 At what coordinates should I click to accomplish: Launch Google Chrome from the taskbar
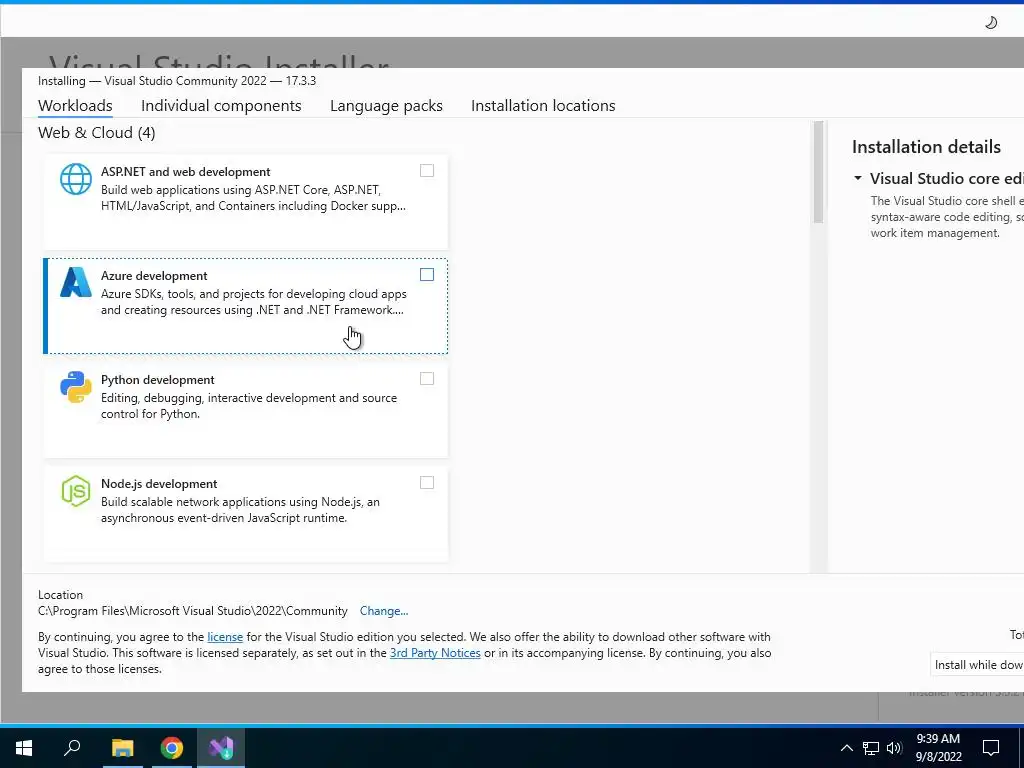click(x=172, y=748)
